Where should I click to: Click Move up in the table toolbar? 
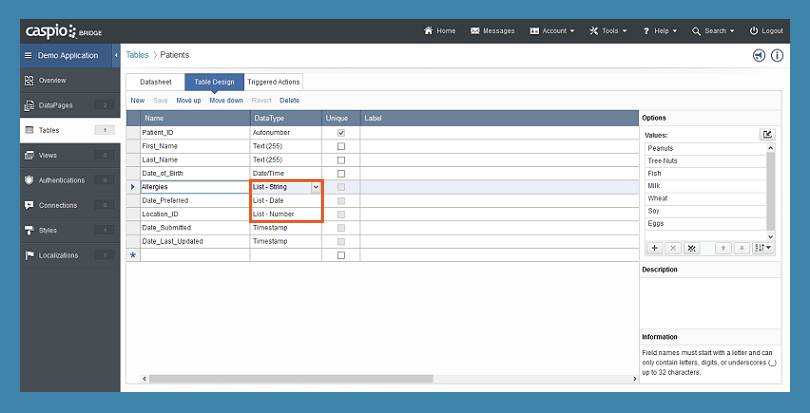point(189,100)
